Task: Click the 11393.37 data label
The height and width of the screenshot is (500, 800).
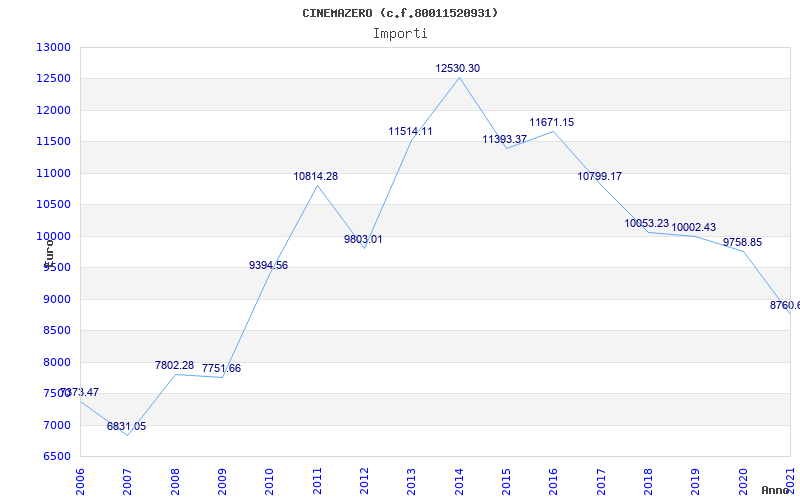Action: click(x=505, y=139)
